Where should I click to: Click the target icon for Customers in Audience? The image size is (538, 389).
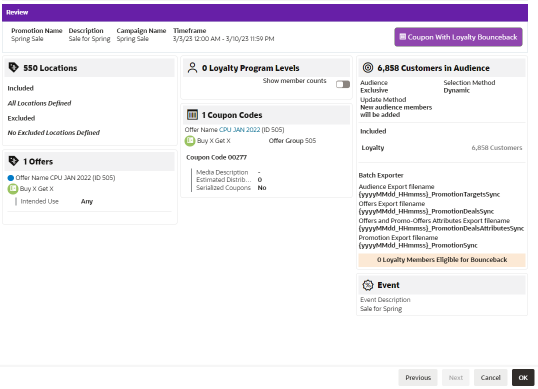(368, 68)
